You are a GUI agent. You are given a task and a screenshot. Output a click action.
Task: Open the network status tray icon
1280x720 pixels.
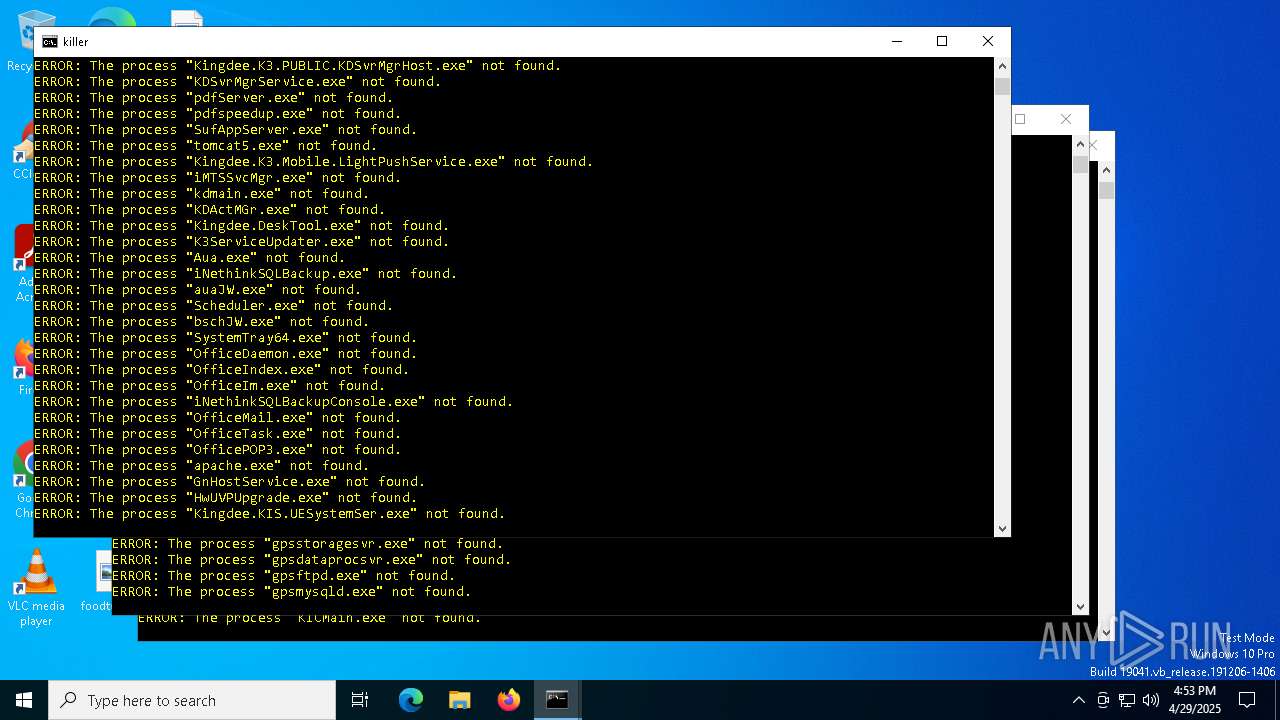(x=1127, y=700)
